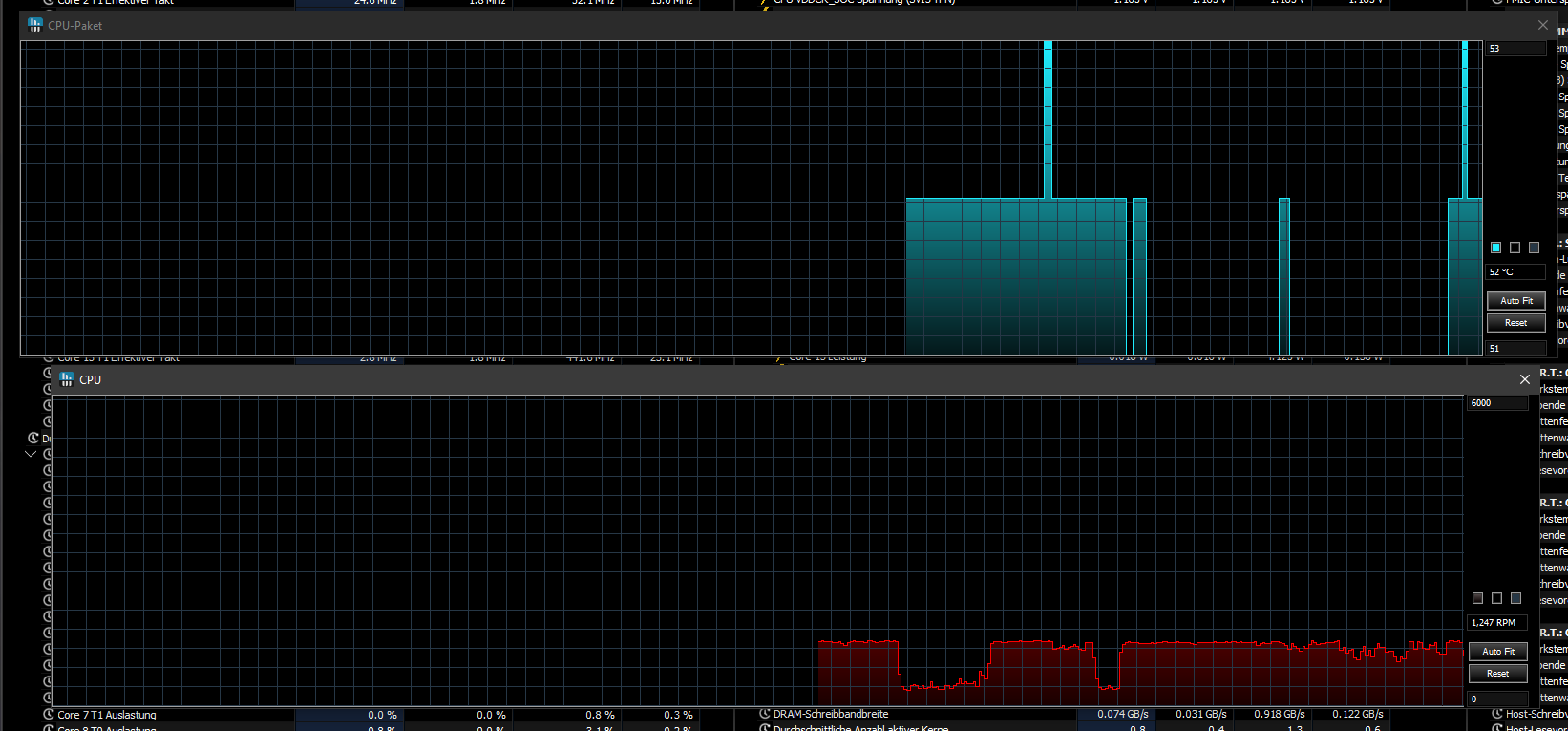Edit the minimum value field showing 51

tap(1515, 349)
